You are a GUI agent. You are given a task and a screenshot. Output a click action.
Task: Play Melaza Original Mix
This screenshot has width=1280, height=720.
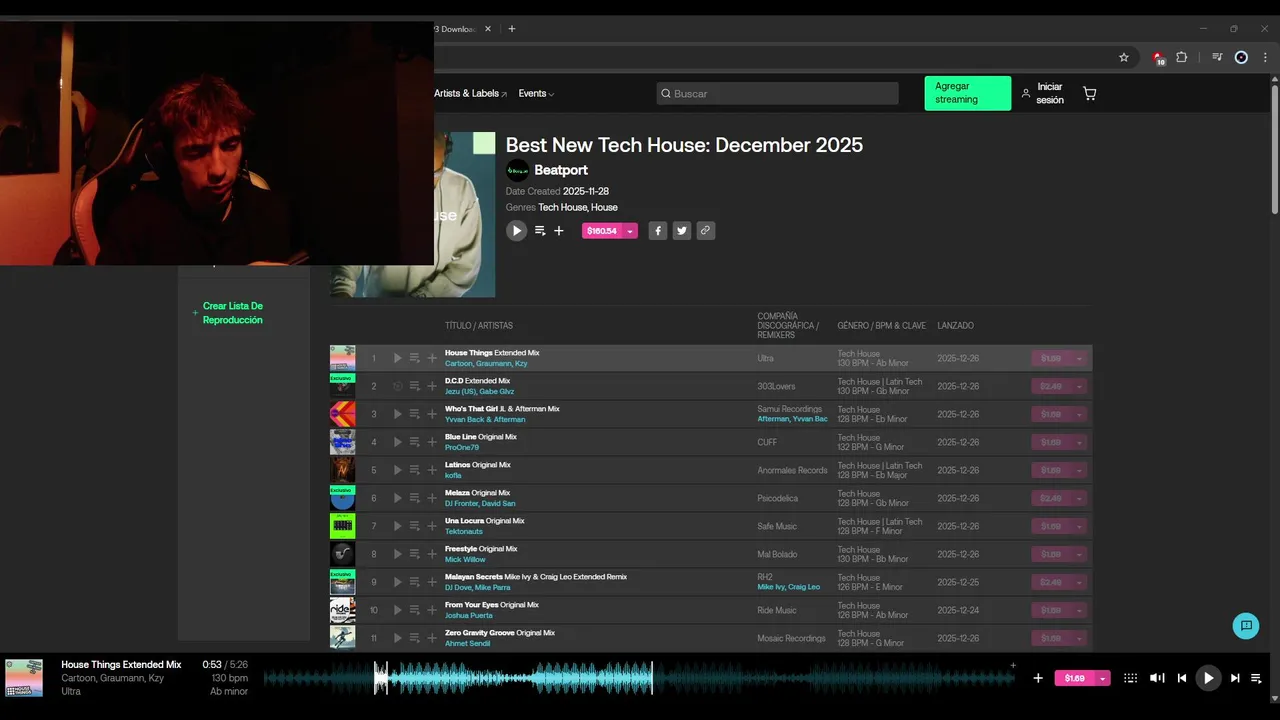tap(397, 498)
